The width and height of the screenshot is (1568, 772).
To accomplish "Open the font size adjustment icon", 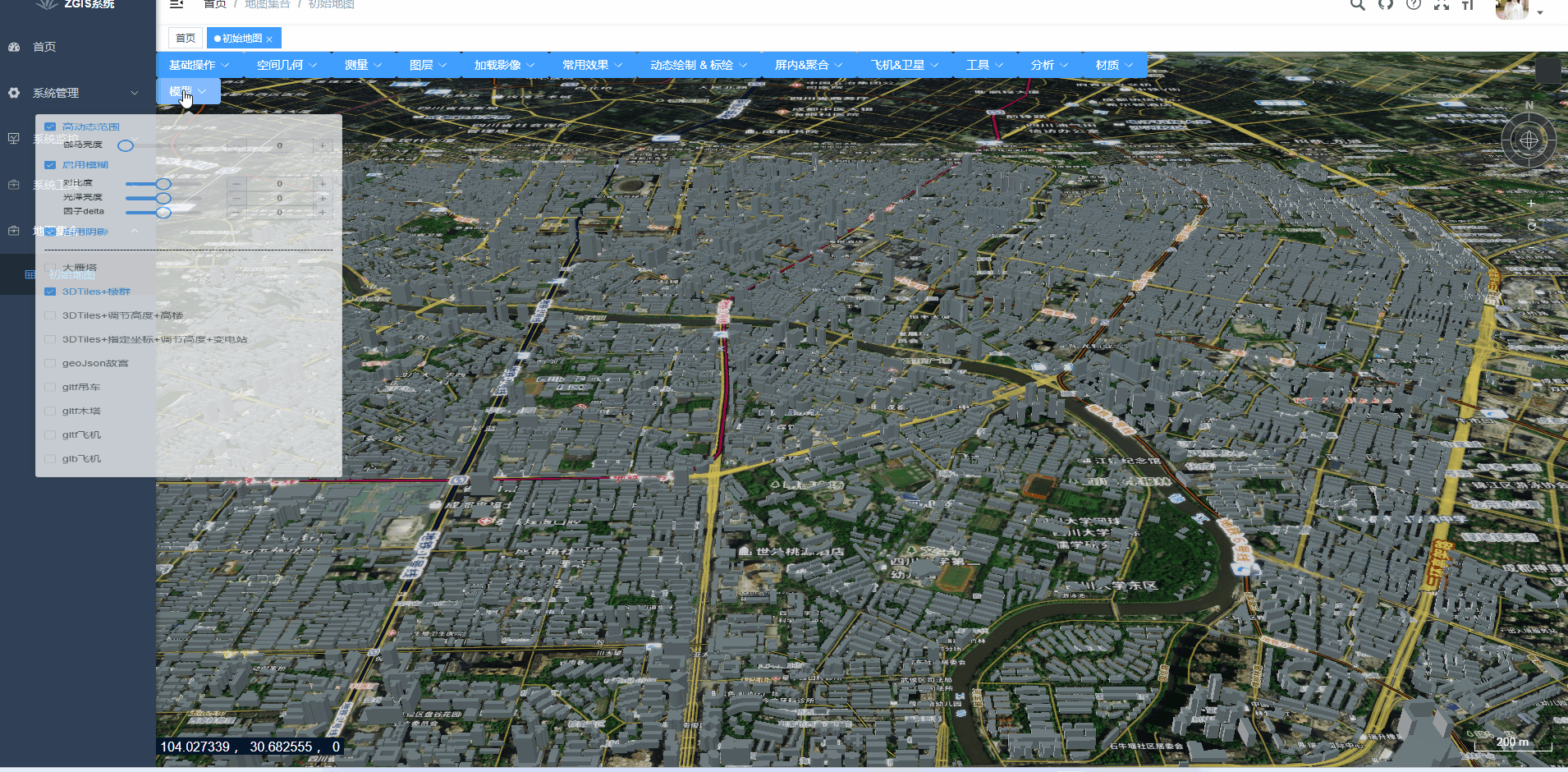I will pos(1468,4).
